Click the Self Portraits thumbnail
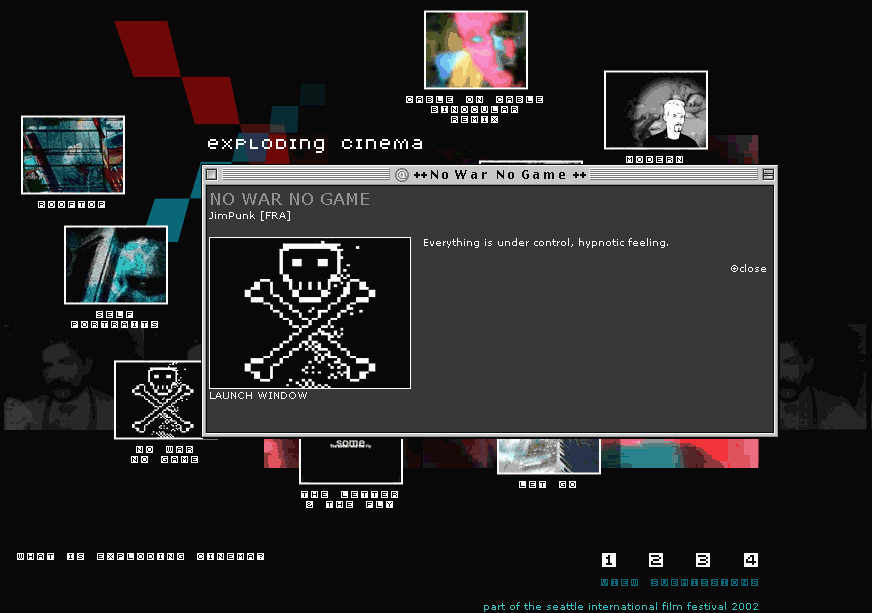The image size is (872, 613). point(115,264)
